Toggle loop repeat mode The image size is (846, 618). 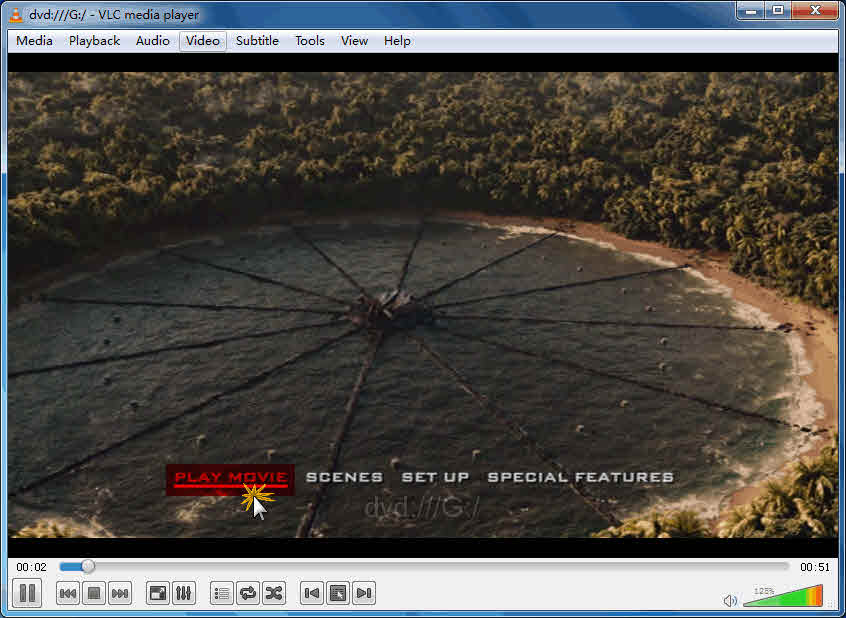[248, 594]
